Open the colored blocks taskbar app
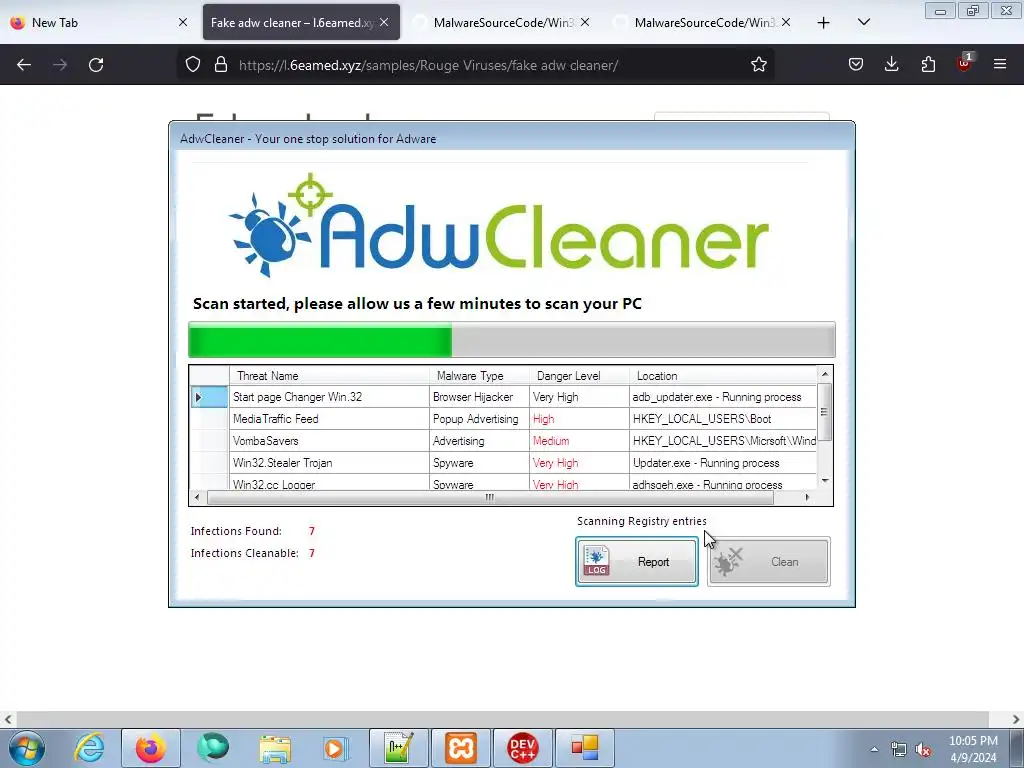Viewport: 1024px width, 768px height. click(x=584, y=748)
